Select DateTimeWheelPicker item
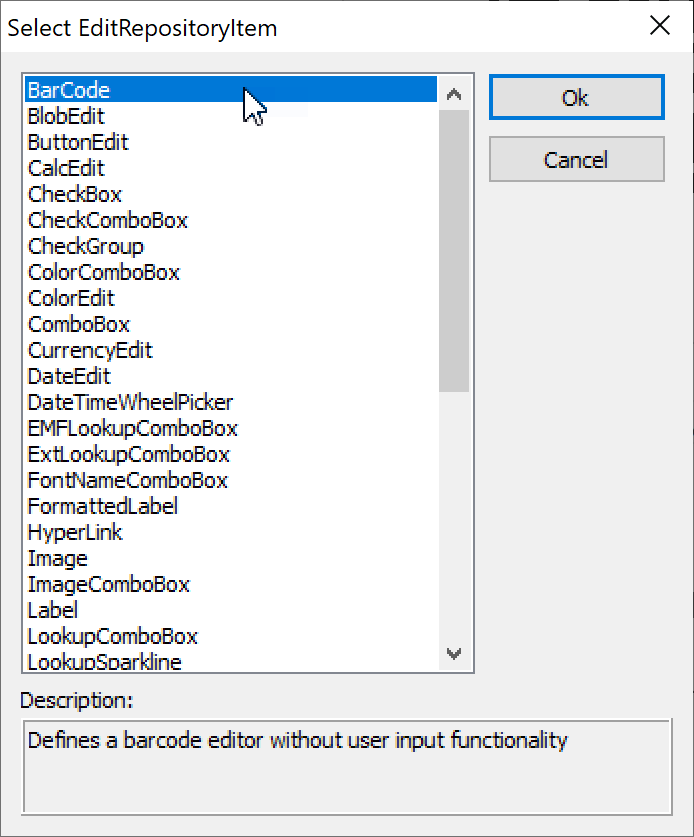 130,402
